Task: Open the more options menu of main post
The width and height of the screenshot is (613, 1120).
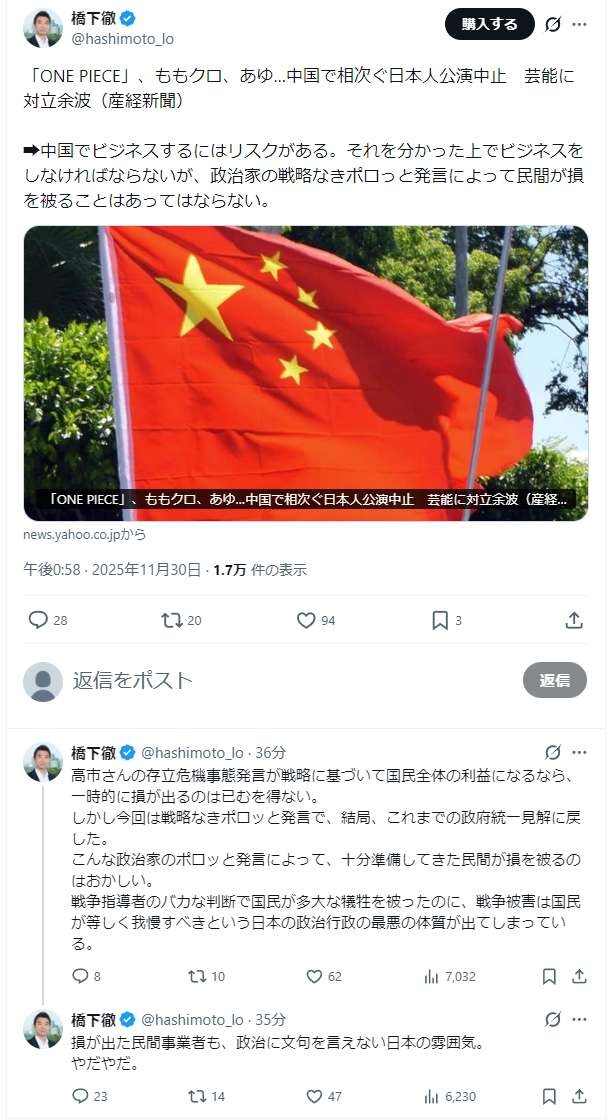Action: (579, 24)
